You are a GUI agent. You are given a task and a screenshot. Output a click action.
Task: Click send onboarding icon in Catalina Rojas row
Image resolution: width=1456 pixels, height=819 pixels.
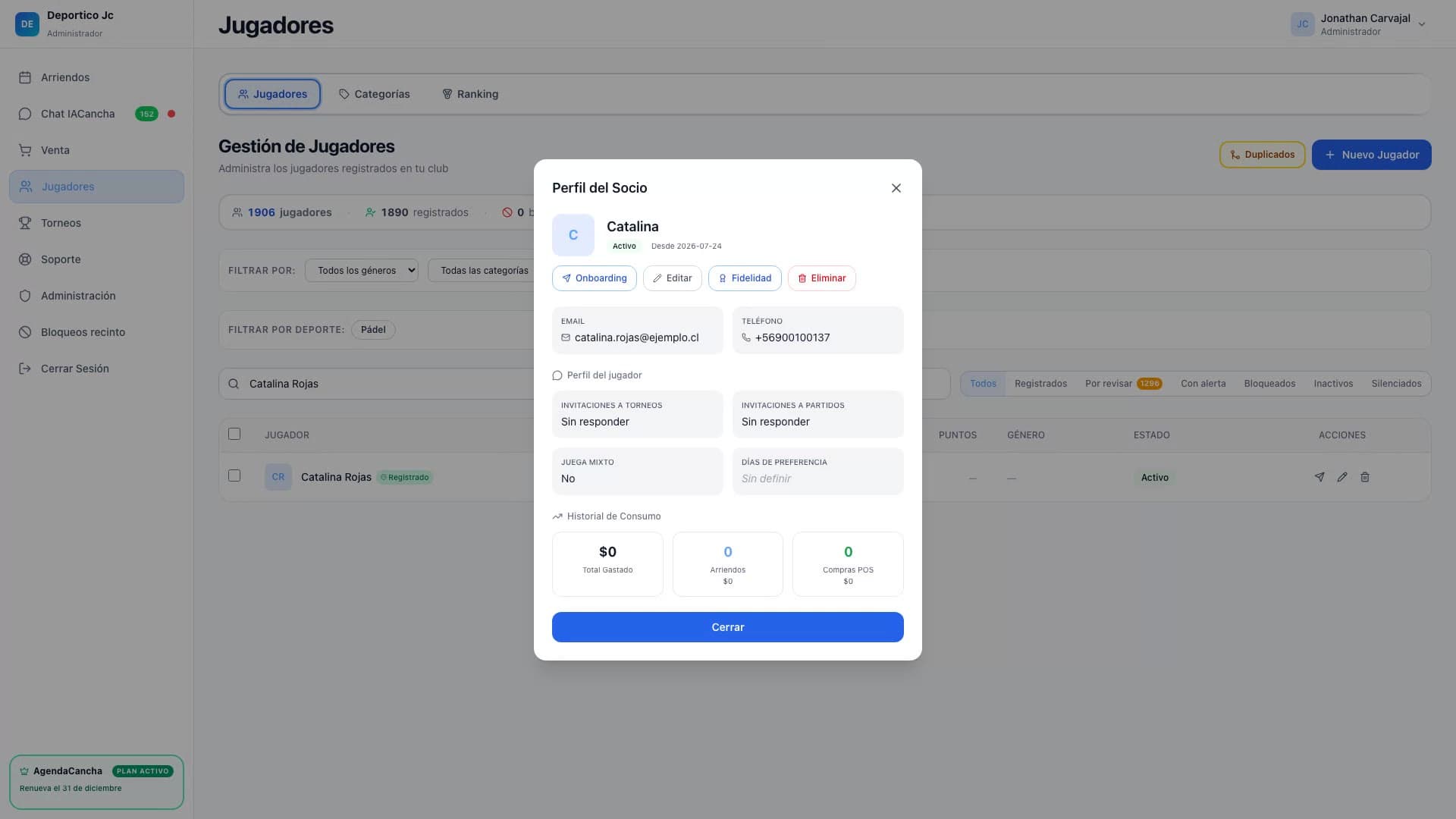click(1319, 477)
